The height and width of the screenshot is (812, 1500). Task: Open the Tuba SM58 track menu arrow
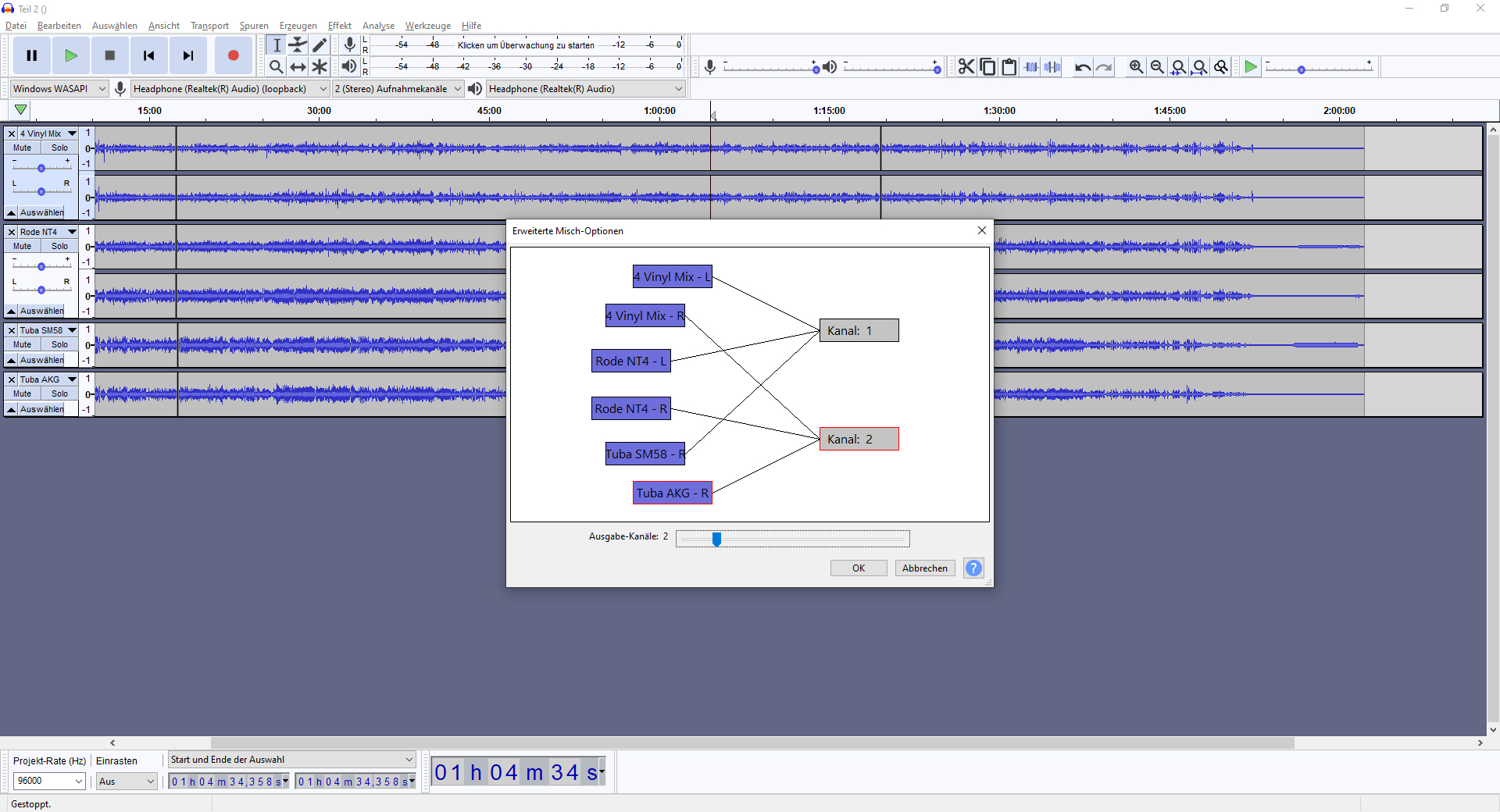72,330
